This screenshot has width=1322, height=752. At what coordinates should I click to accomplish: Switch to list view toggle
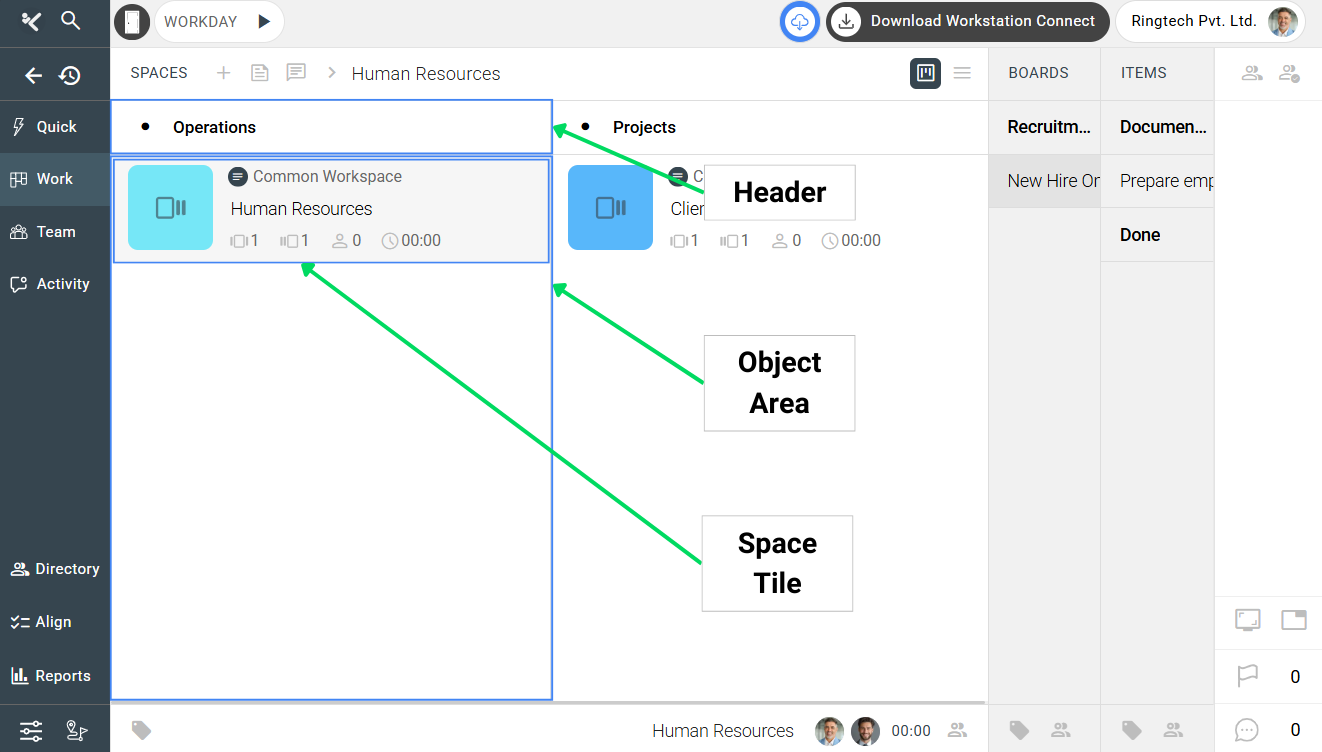[x=962, y=73]
